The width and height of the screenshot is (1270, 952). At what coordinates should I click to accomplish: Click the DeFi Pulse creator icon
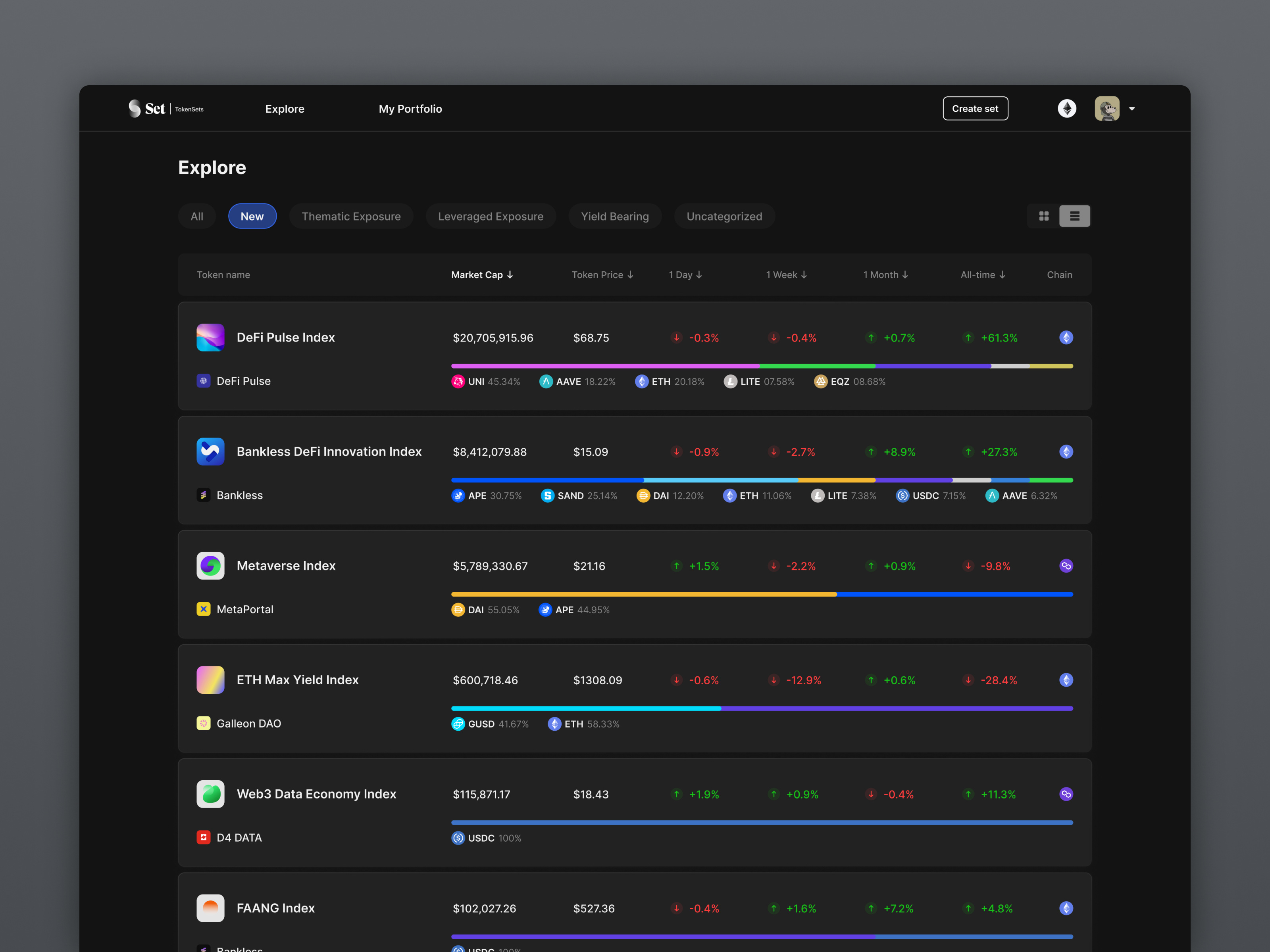(x=204, y=381)
